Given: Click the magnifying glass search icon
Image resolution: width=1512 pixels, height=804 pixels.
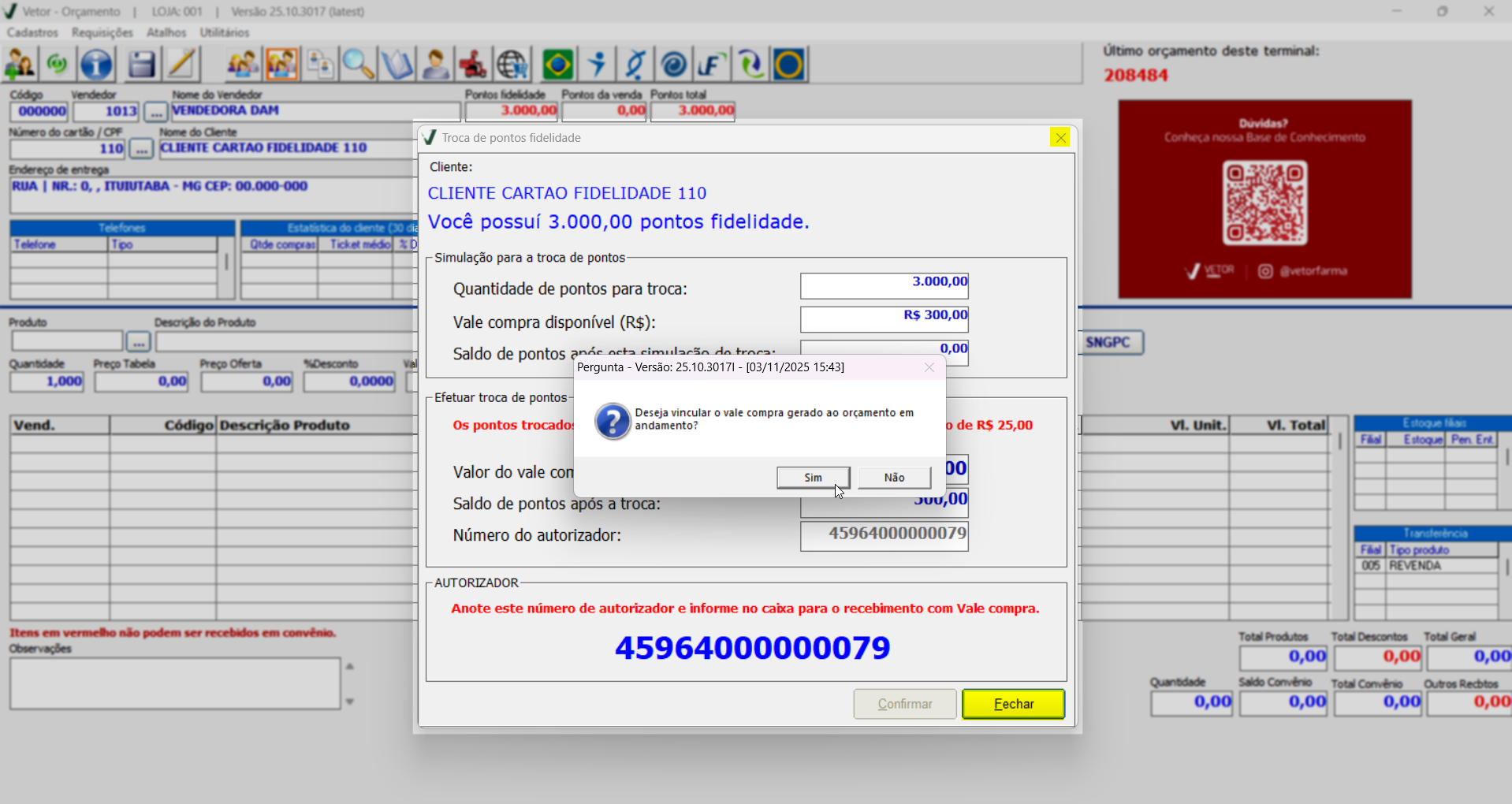Looking at the screenshot, I should click(359, 64).
